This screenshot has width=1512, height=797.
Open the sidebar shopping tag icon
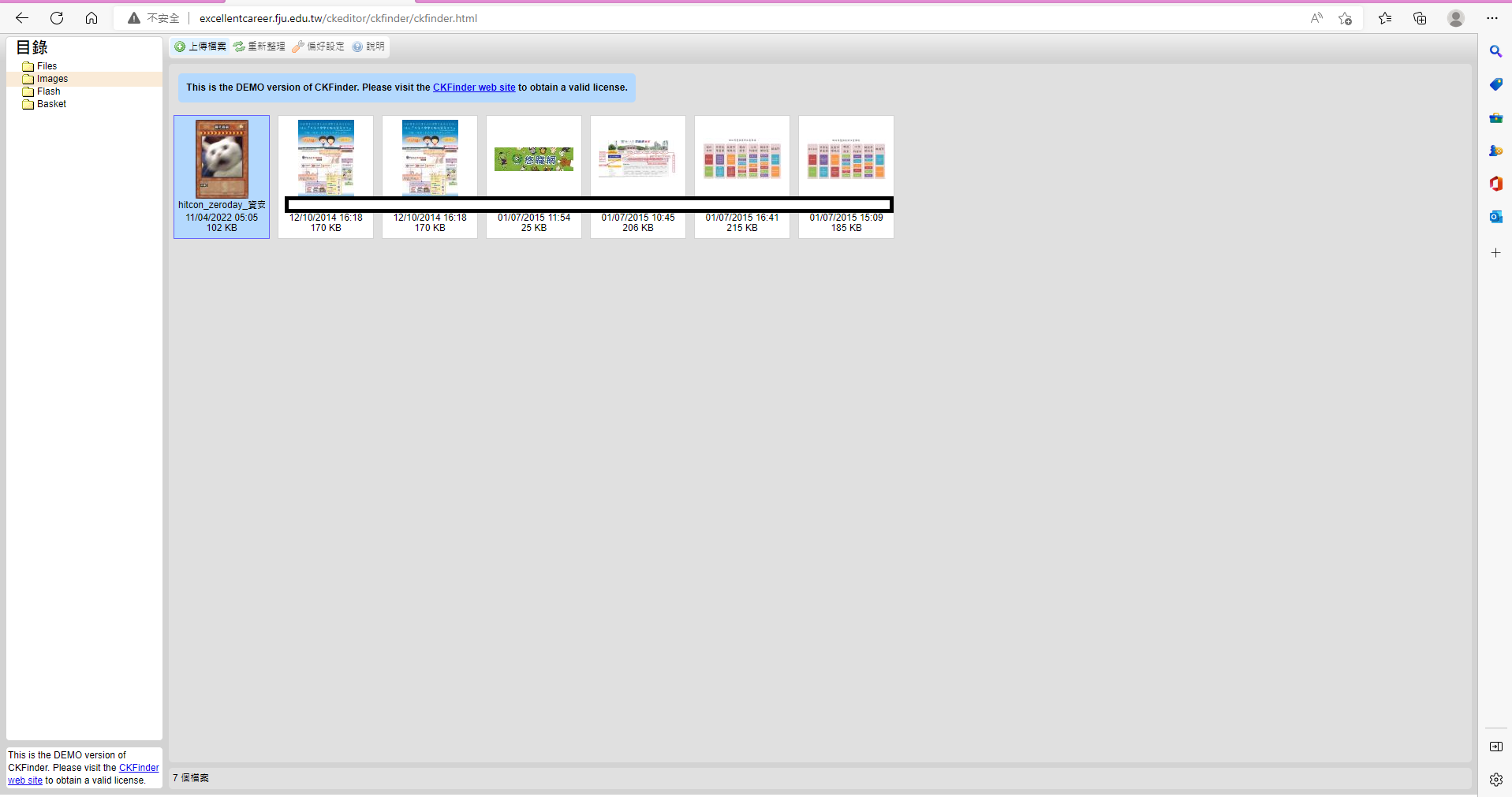(1495, 84)
